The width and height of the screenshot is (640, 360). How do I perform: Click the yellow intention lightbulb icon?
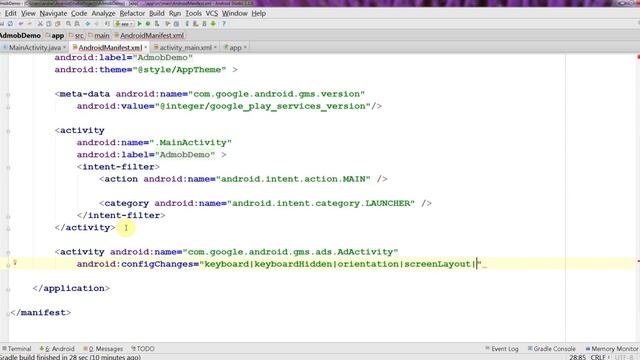[15, 263]
